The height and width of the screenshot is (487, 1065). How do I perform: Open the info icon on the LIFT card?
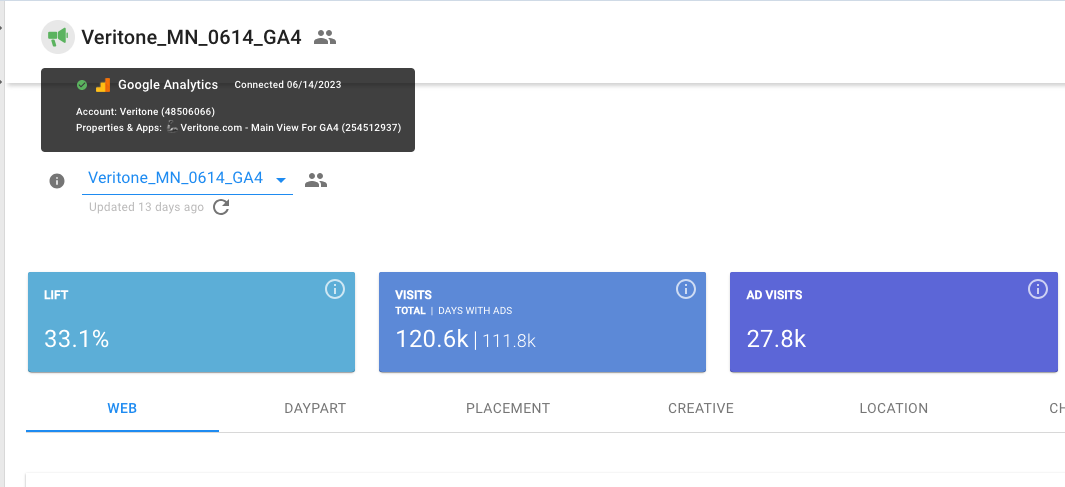tap(335, 289)
